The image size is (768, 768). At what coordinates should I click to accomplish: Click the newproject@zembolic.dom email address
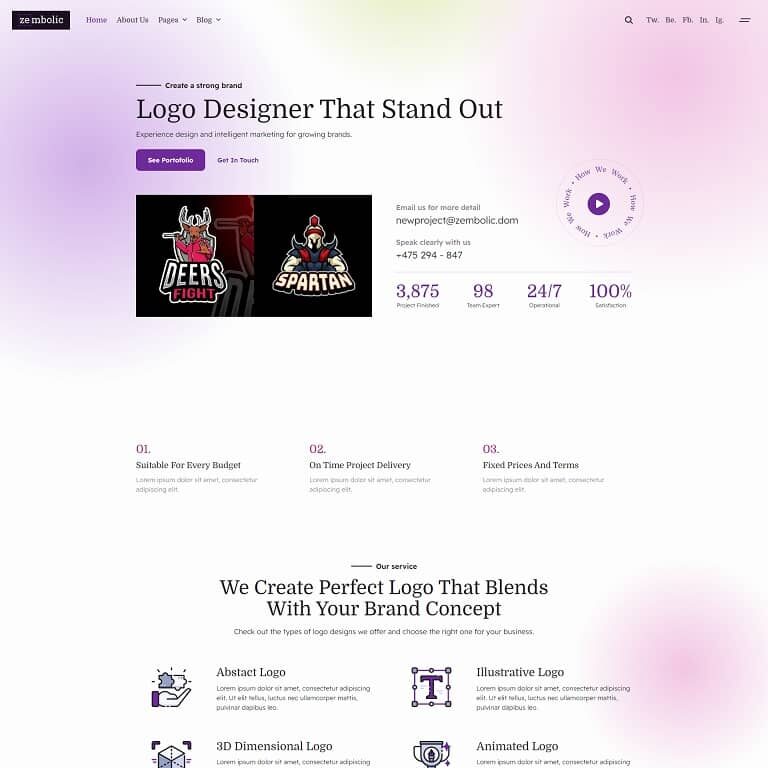[457, 220]
